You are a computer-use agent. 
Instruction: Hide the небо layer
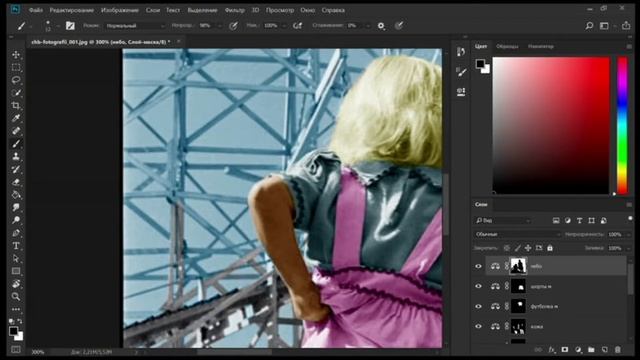point(478,267)
